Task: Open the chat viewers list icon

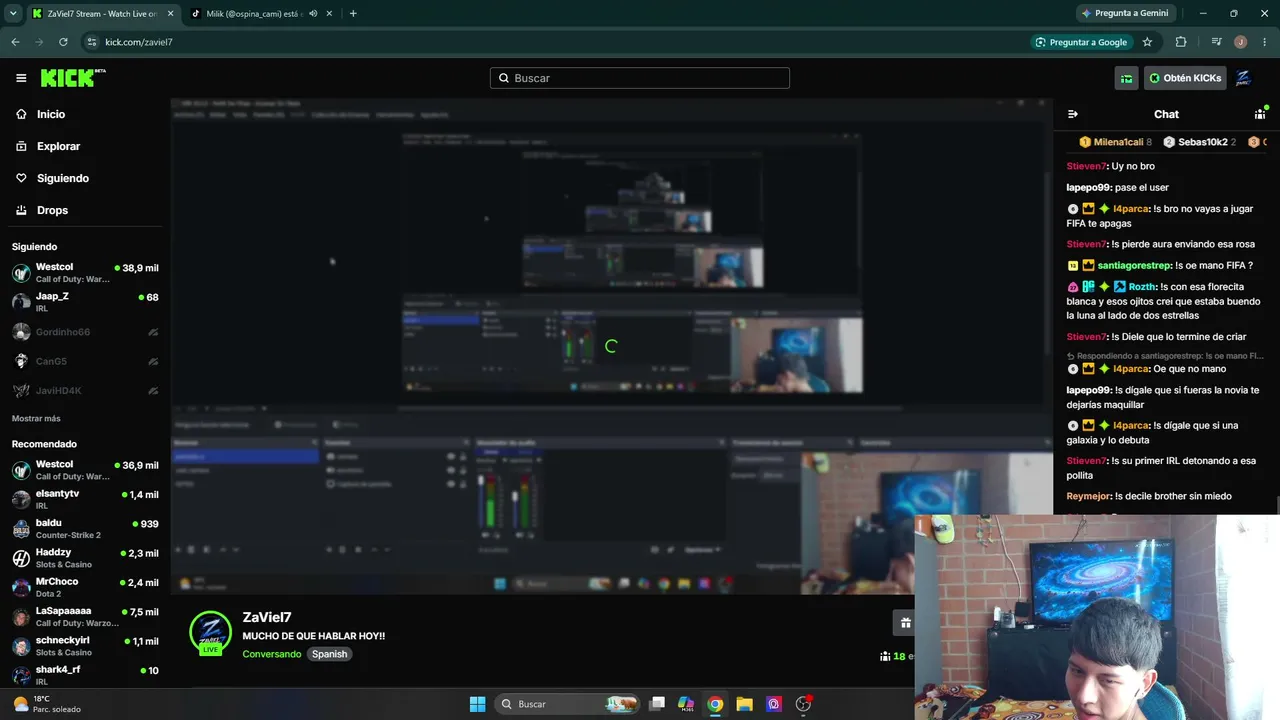Action: click(x=1260, y=114)
